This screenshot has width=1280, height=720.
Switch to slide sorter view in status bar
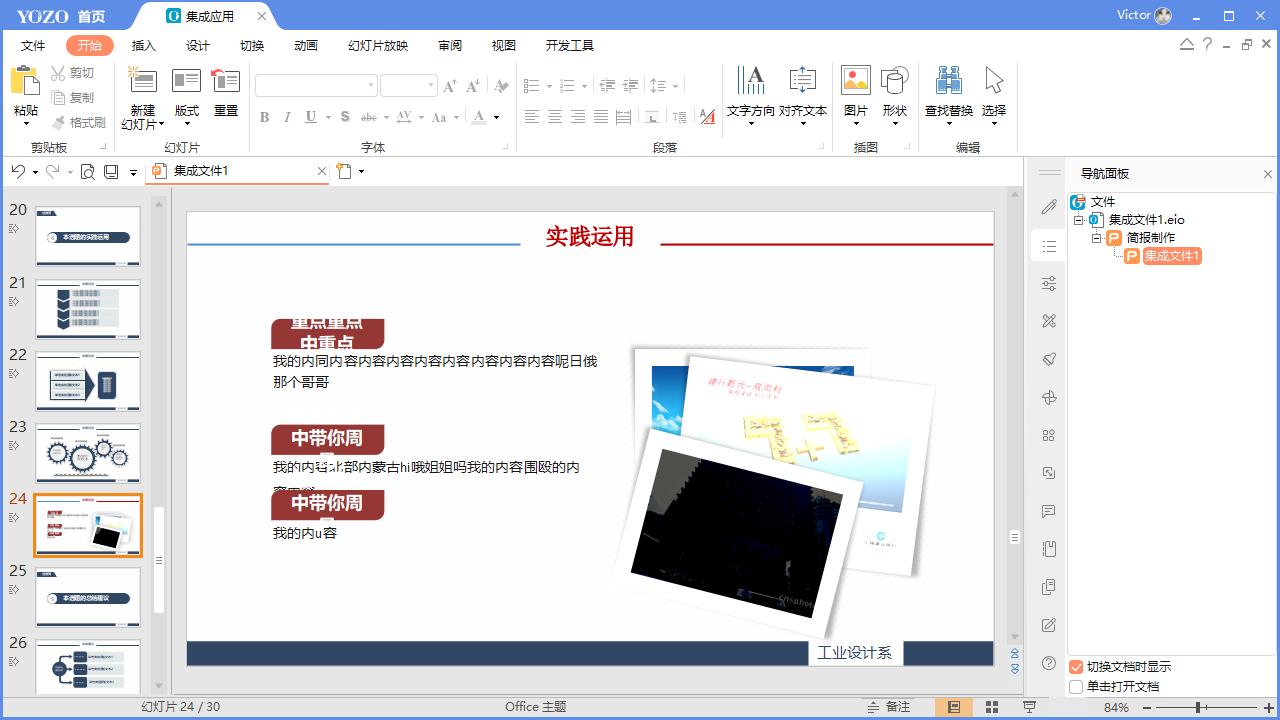pos(990,706)
